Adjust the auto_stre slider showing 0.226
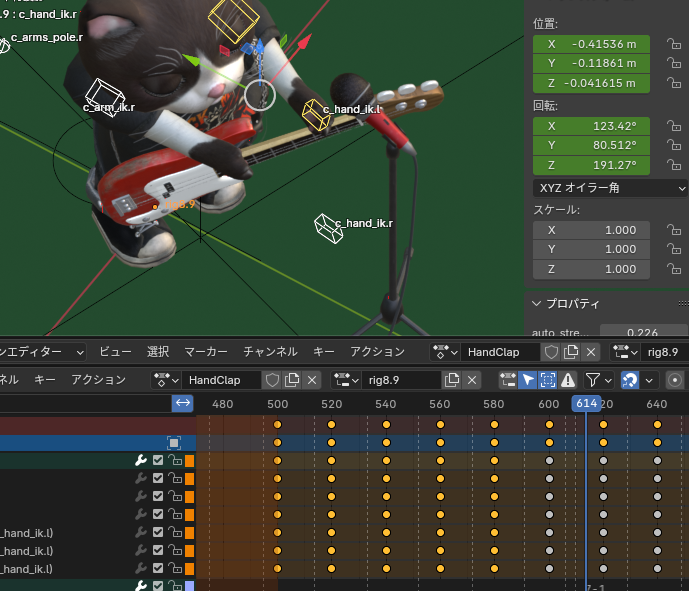 pyautogui.click(x=643, y=332)
